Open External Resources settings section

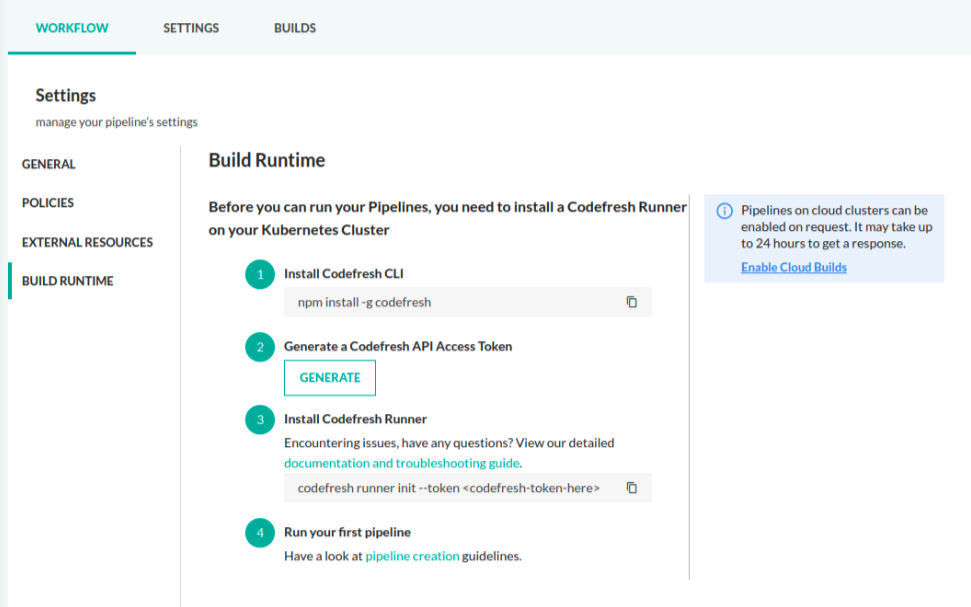[87, 242]
